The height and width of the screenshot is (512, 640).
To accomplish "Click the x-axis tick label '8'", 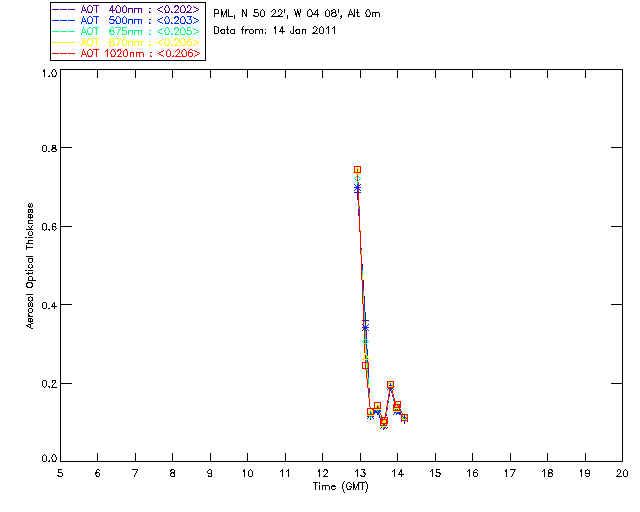I will (x=173, y=473).
